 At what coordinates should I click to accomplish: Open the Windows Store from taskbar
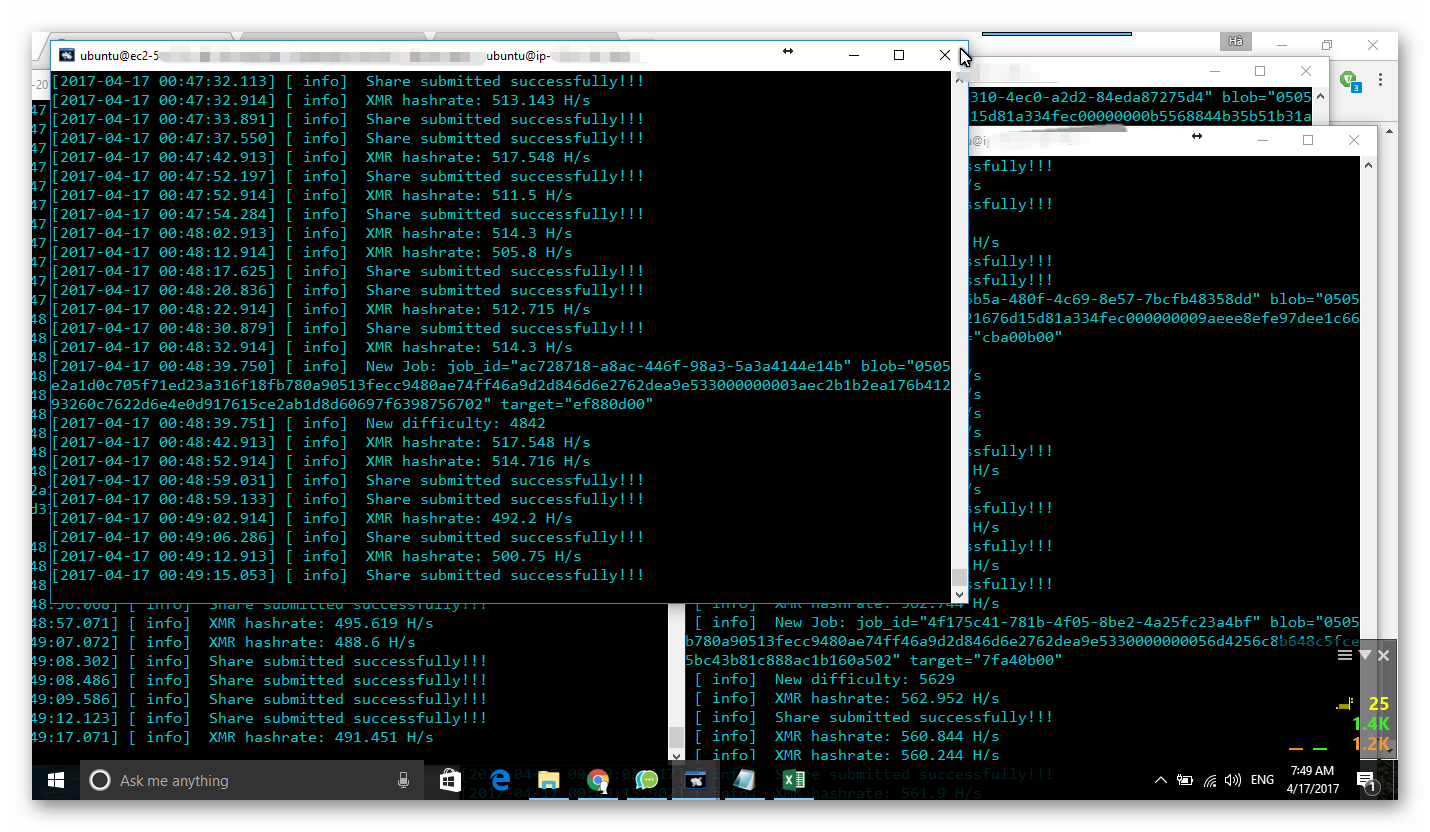click(450, 780)
